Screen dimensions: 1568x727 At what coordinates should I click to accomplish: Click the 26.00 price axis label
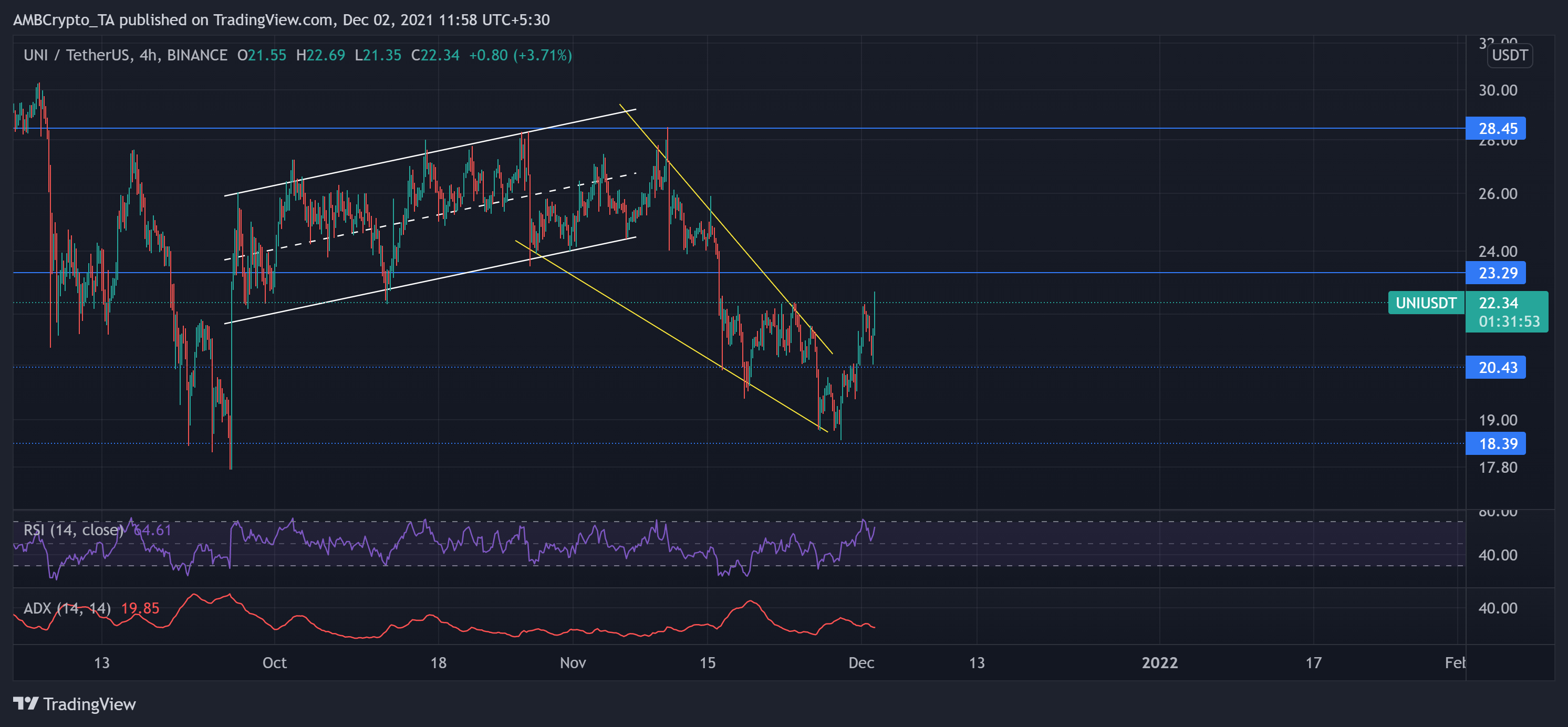click(1498, 194)
